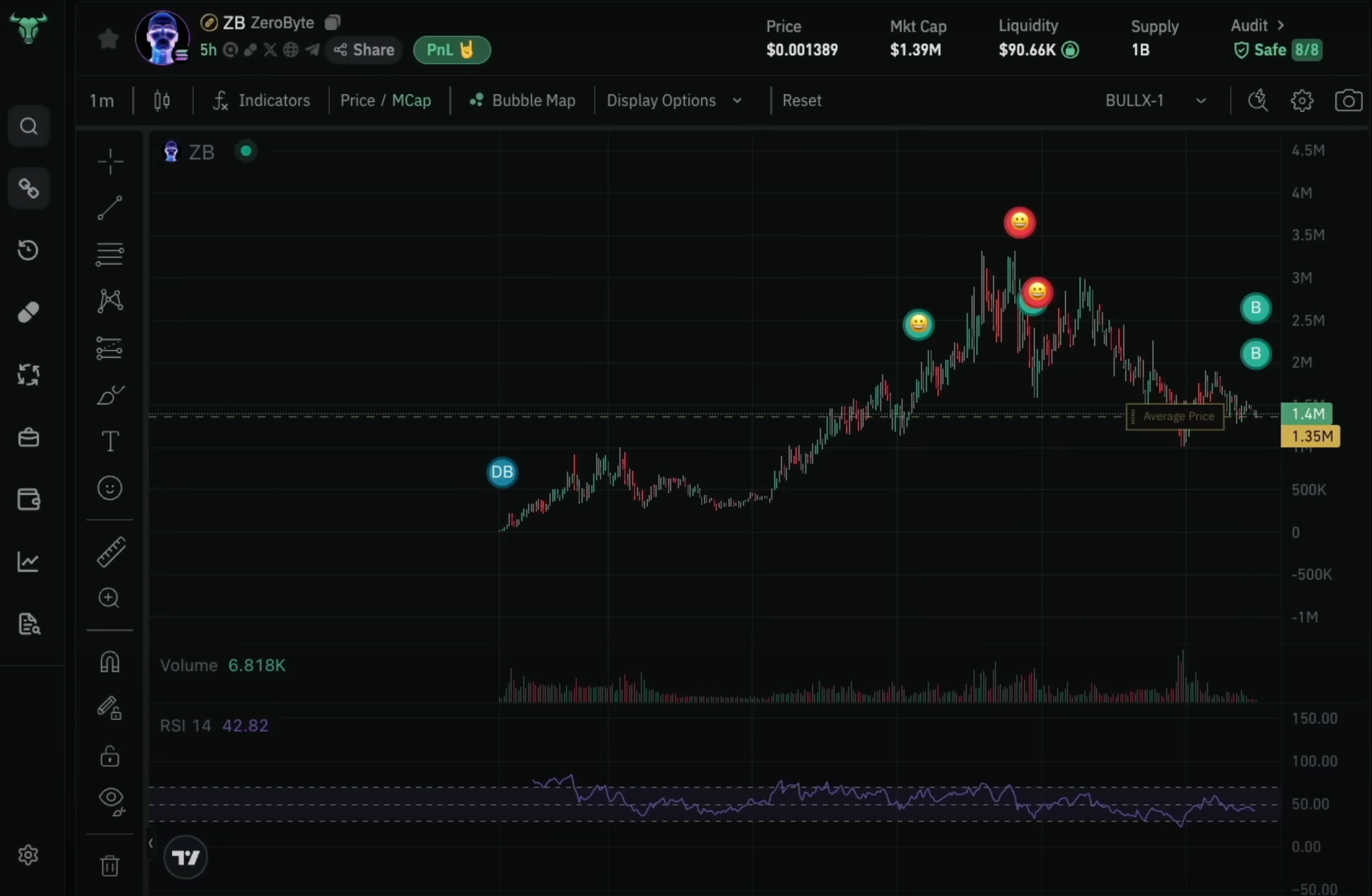
Task: Open chart settings via the gear icon
Action: click(1301, 100)
